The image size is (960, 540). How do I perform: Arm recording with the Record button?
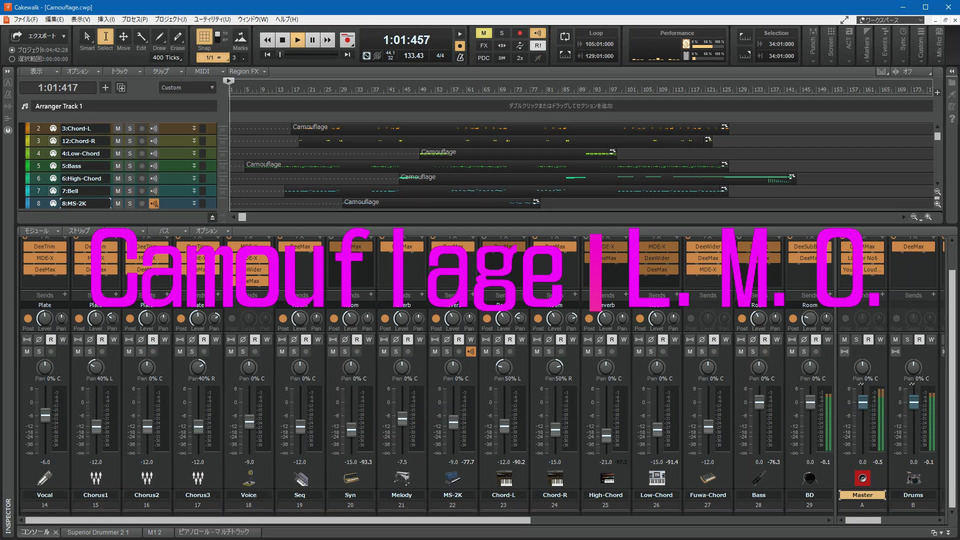[347, 40]
